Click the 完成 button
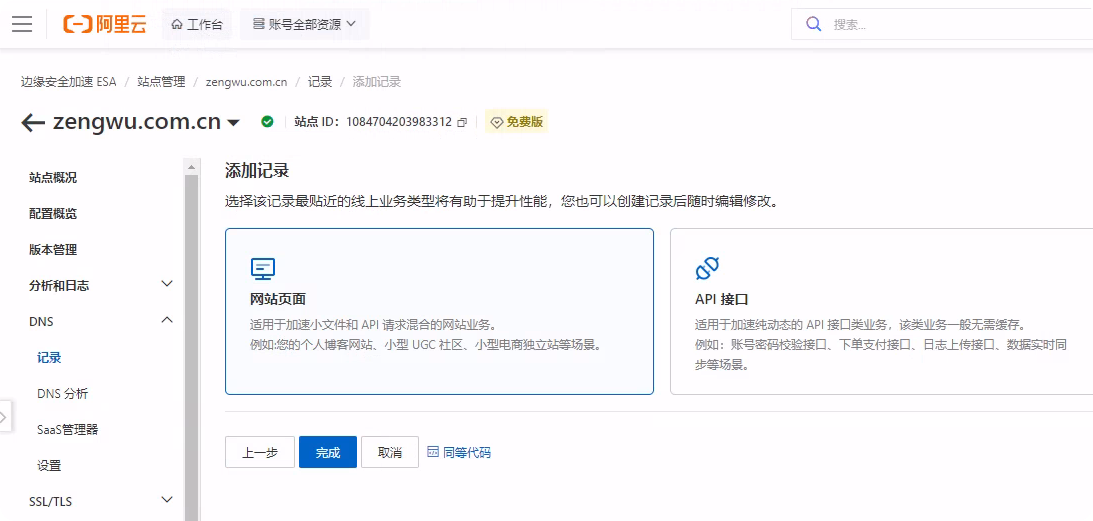Image resolution: width=1093 pixels, height=521 pixels. [x=325, y=452]
